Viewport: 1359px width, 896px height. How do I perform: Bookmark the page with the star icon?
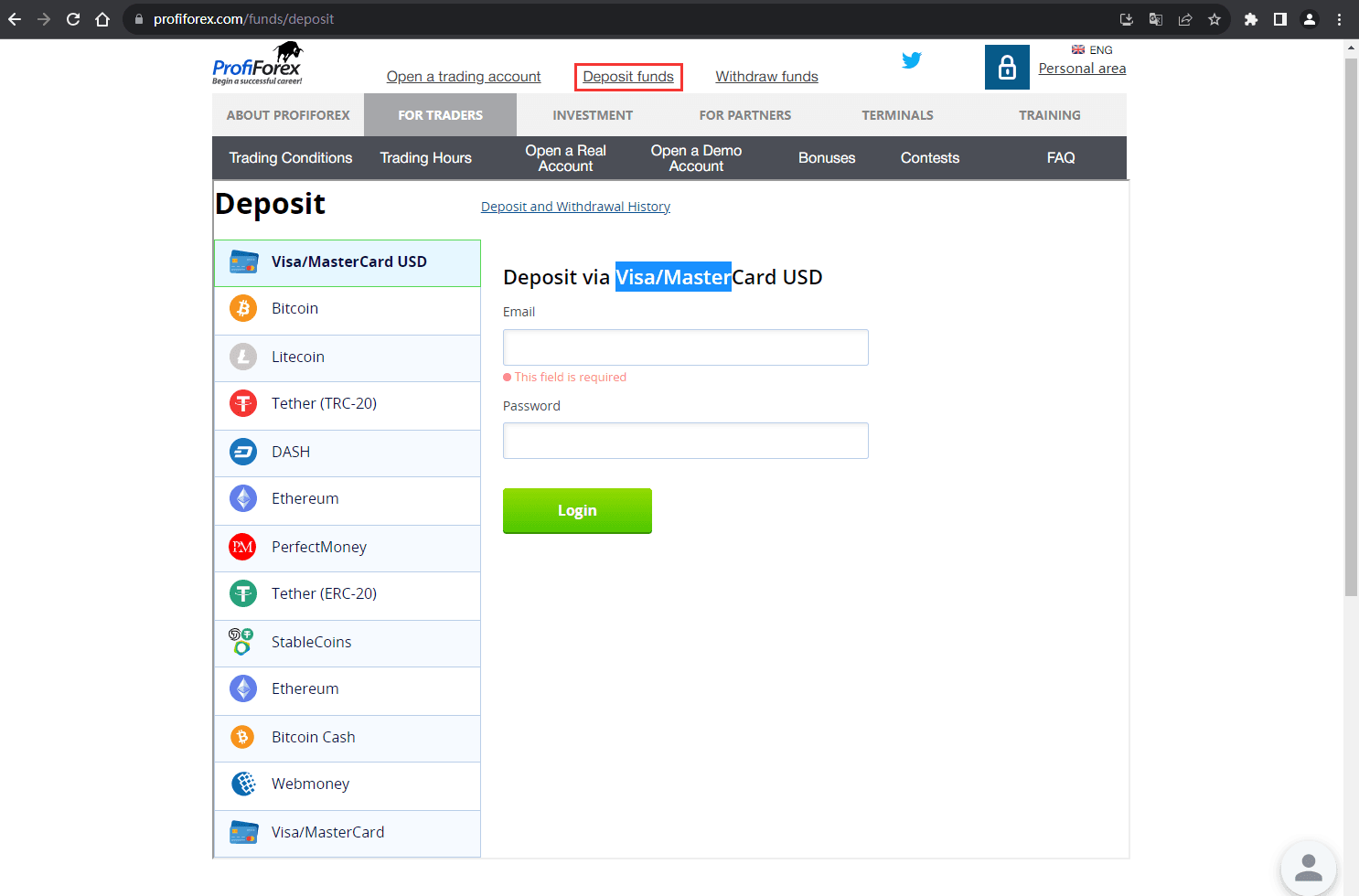[x=1215, y=19]
